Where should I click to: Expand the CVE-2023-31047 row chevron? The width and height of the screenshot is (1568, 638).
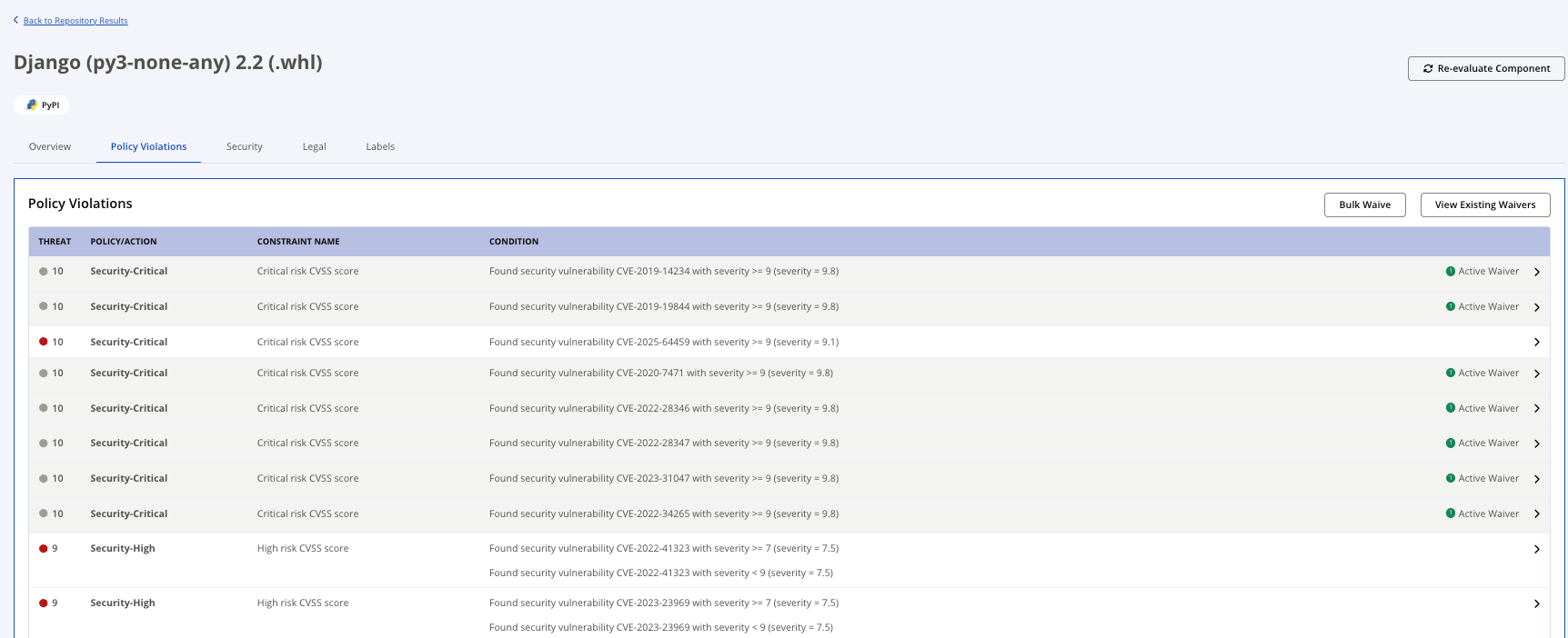point(1537,479)
